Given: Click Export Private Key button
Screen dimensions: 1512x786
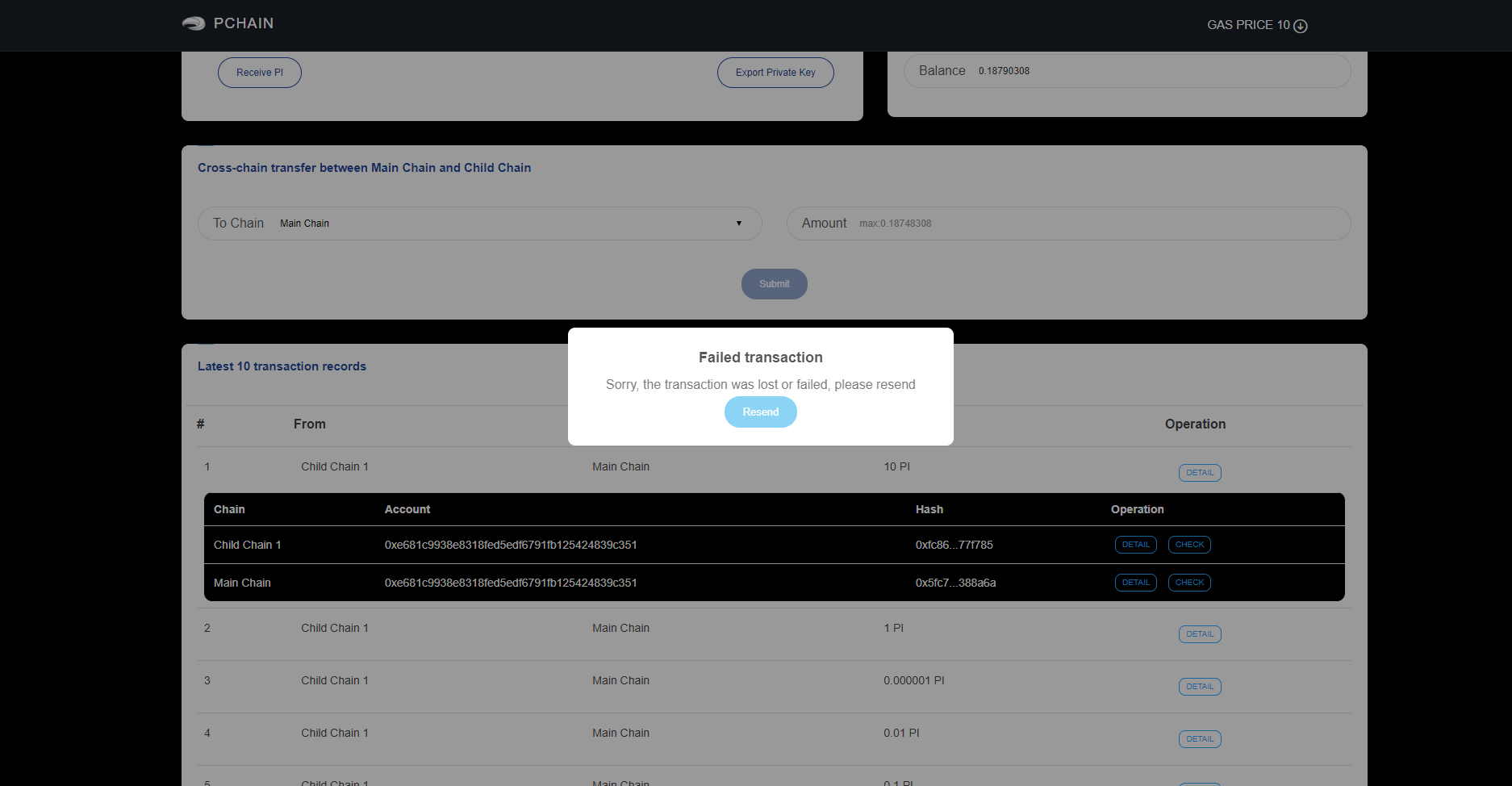Looking at the screenshot, I should 775,73.
